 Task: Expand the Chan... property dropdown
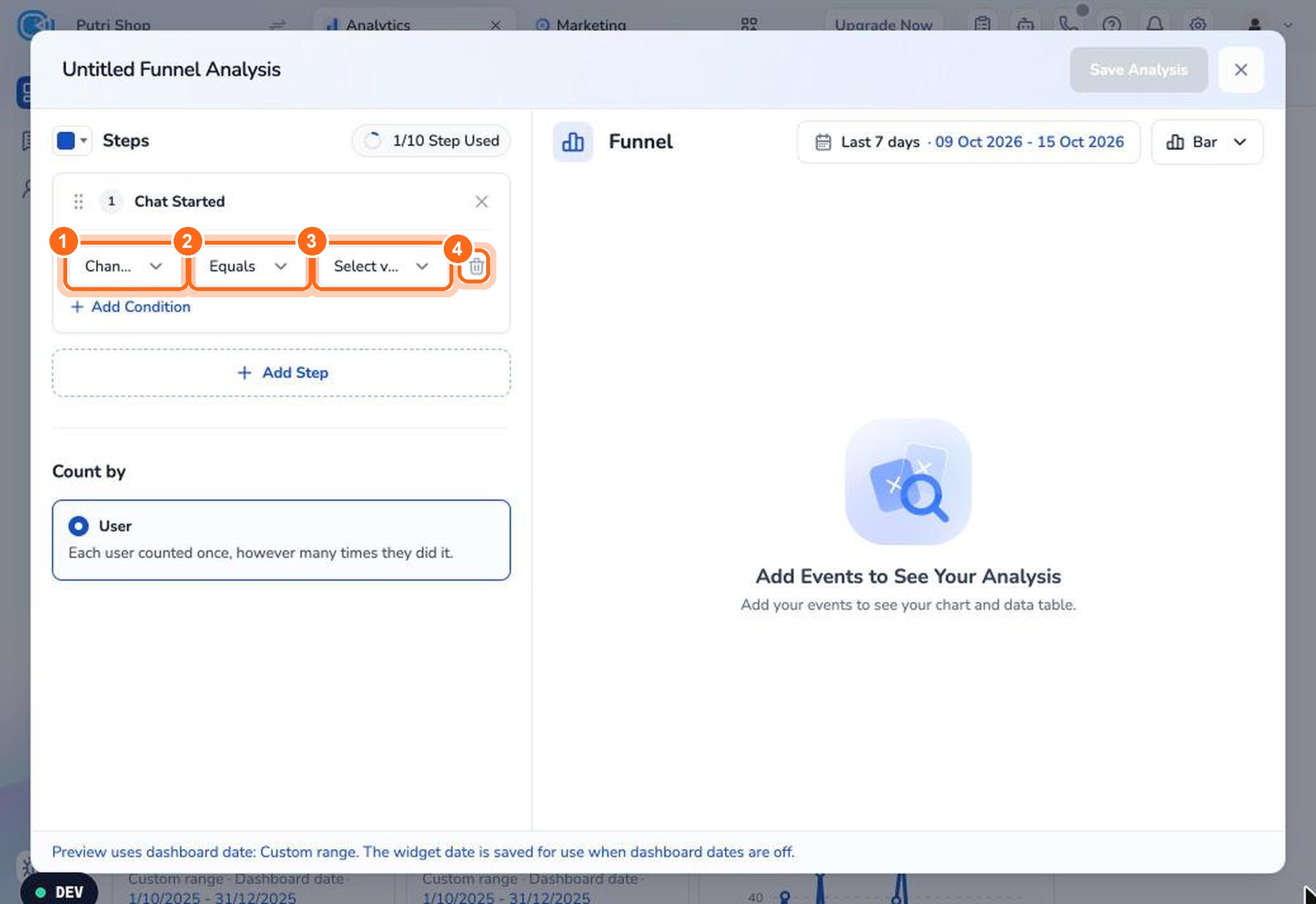(124, 266)
